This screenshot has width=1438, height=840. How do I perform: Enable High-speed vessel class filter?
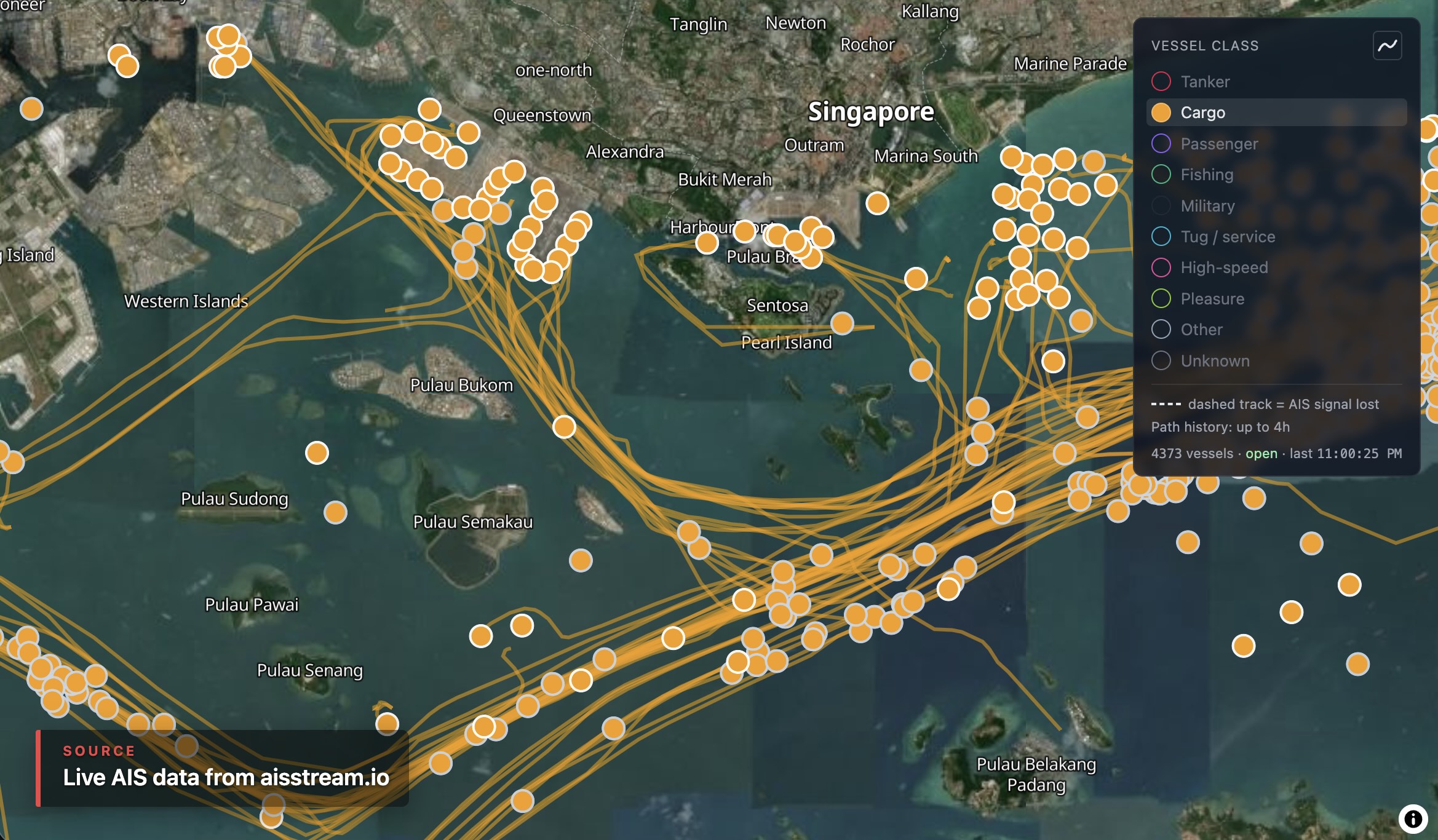click(x=1276, y=267)
